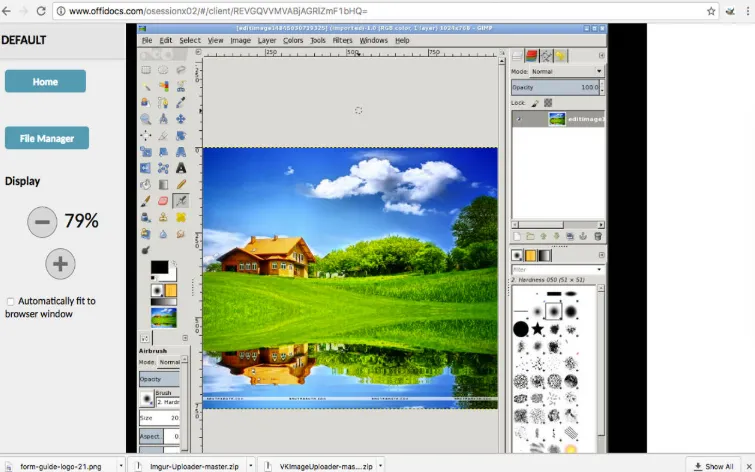Viewport: 755px width, 472px height.
Task: Select the Free Select lasso tool
Action: coord(181,70)
